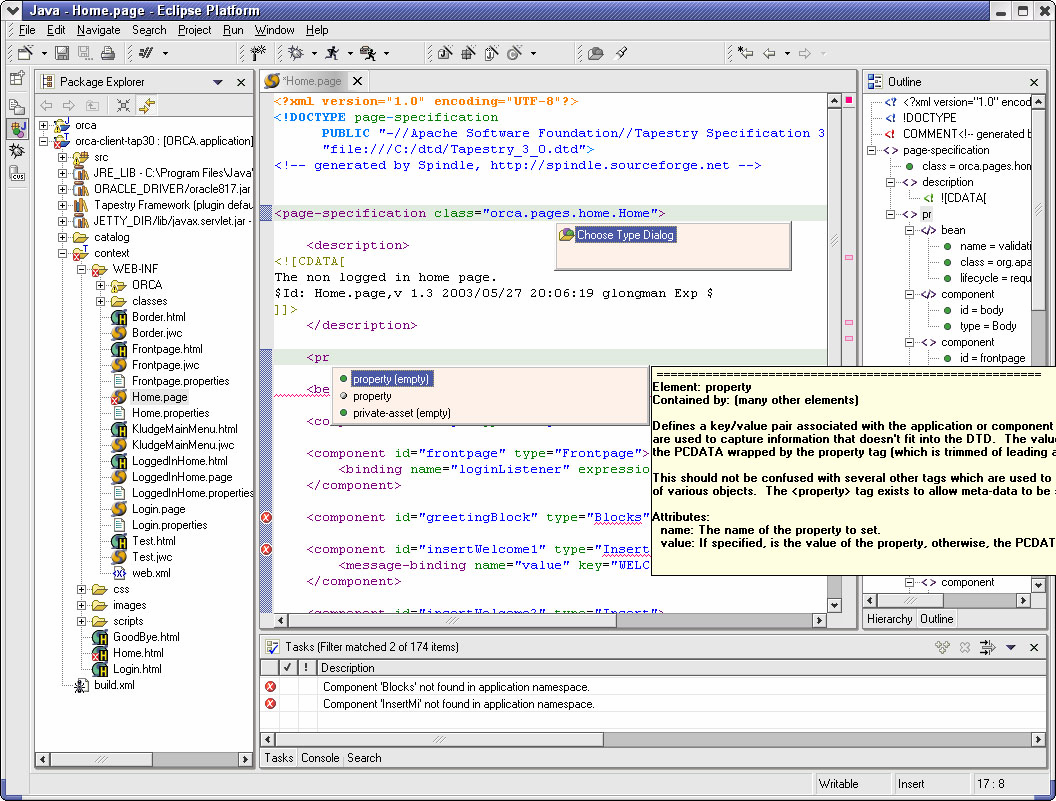Switch to bottom Search tab

point(364,758)
